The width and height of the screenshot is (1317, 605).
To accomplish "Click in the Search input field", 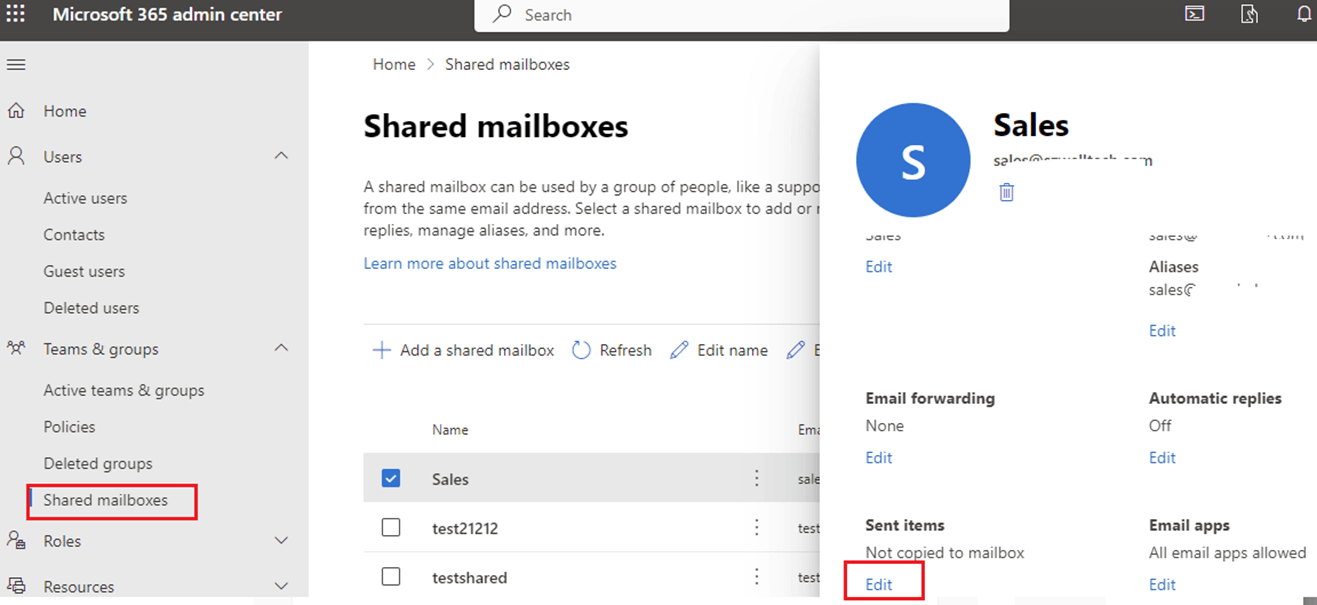I will [741, 15].
